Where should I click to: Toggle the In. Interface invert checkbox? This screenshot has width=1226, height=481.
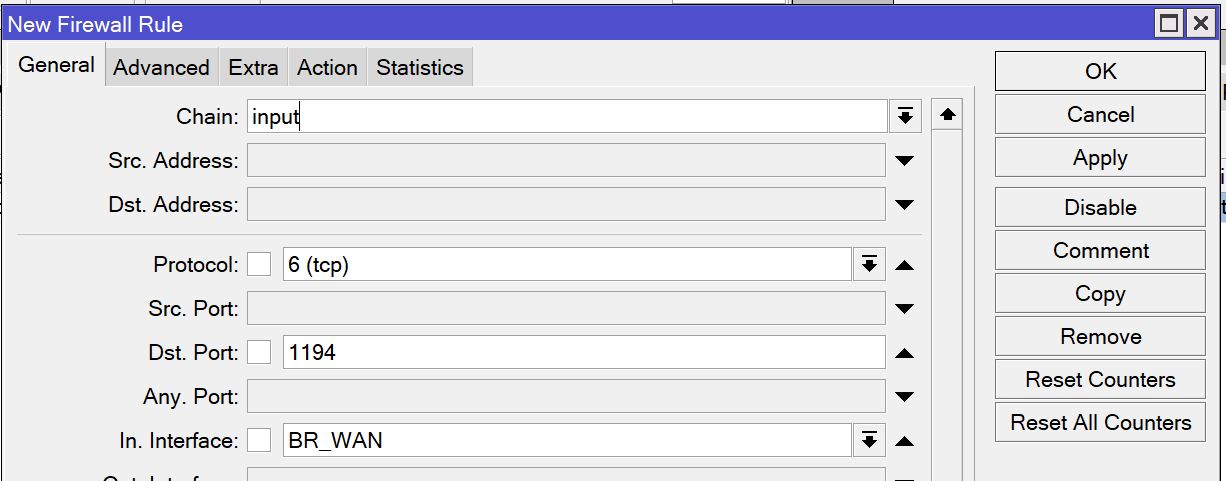[x=259, y=440]
